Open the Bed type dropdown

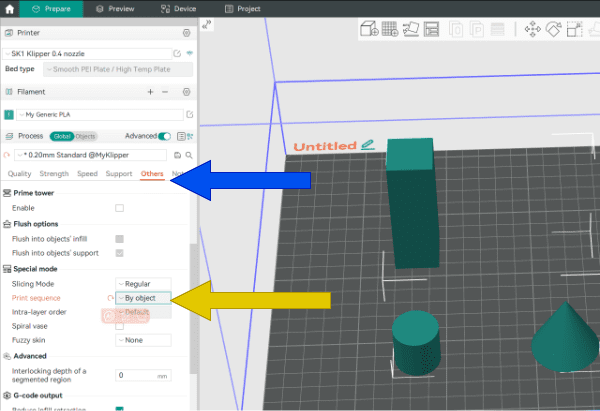(118, 69)
